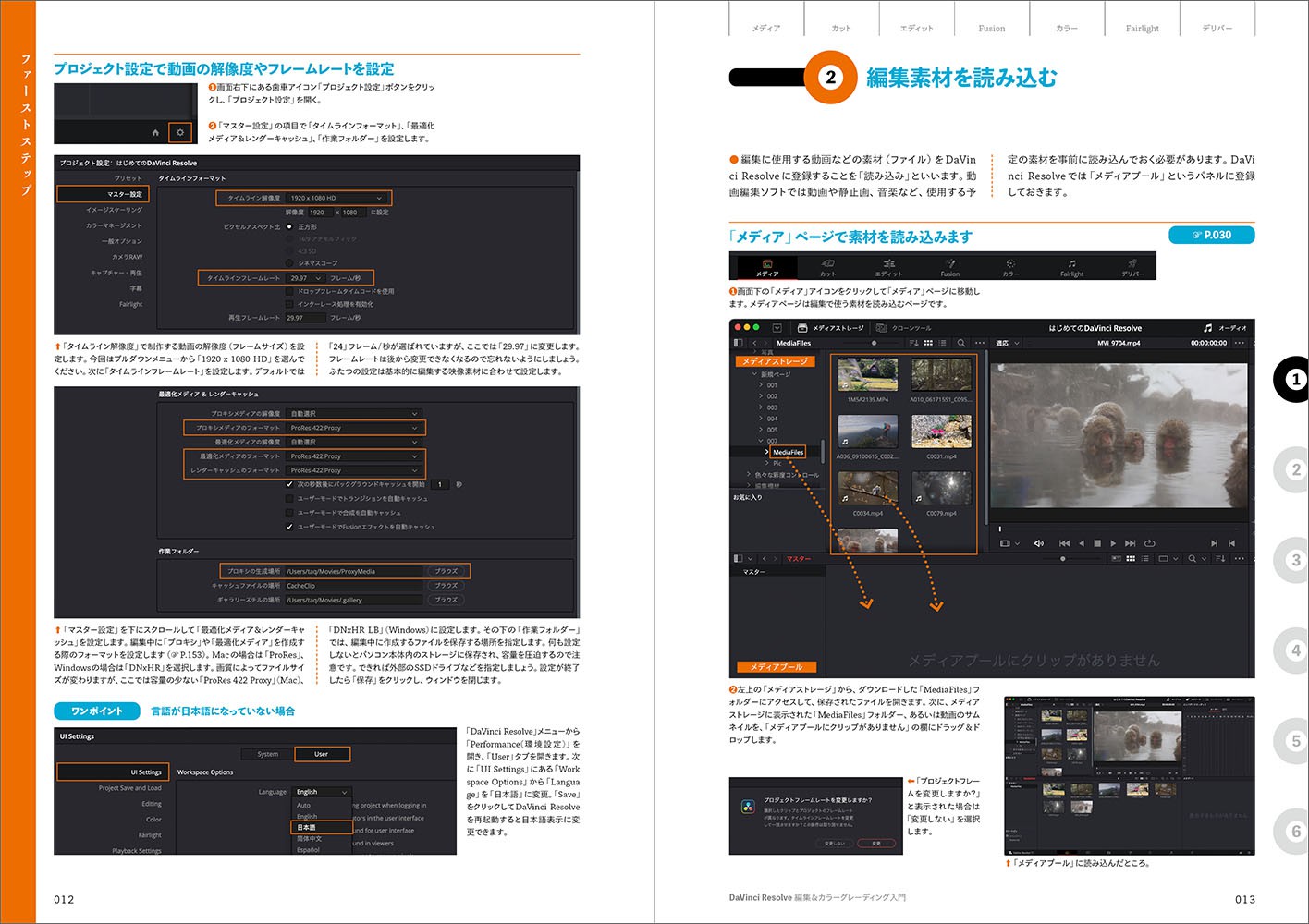Select the MediaFiles folder in the tree
The width and height of the screenshot is (1309, 924).
[x=788, y=452]
